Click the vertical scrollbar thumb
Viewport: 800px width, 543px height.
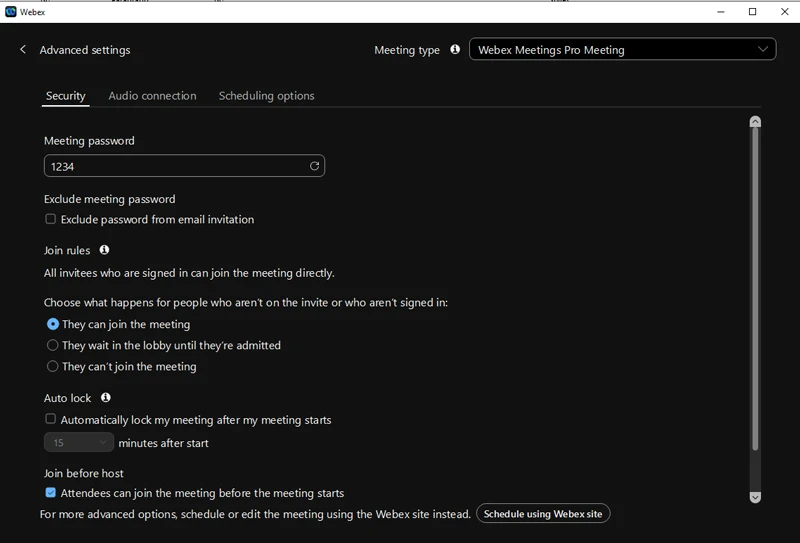(x=755, y=288)
